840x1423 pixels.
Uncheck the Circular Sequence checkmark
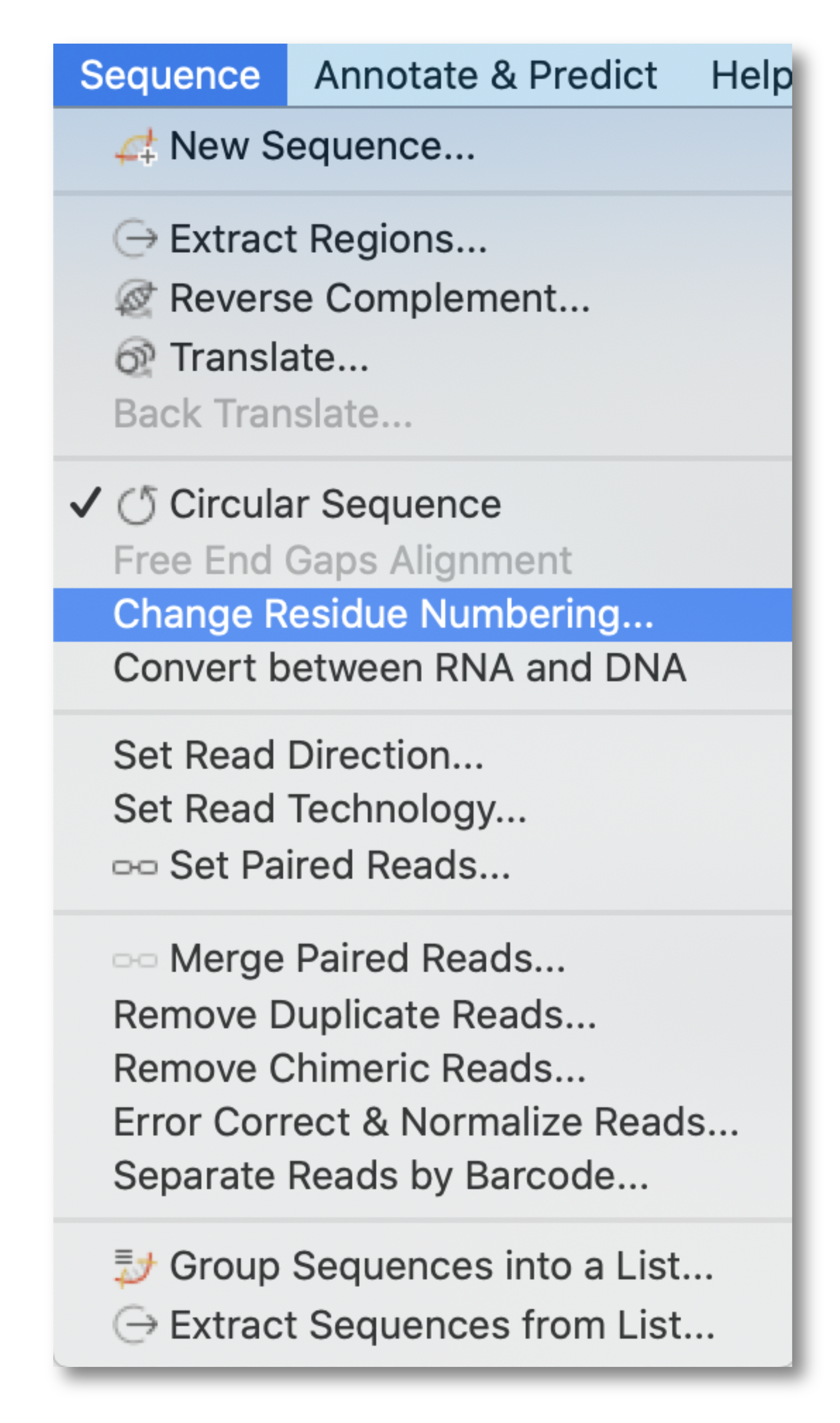[86, 503]
